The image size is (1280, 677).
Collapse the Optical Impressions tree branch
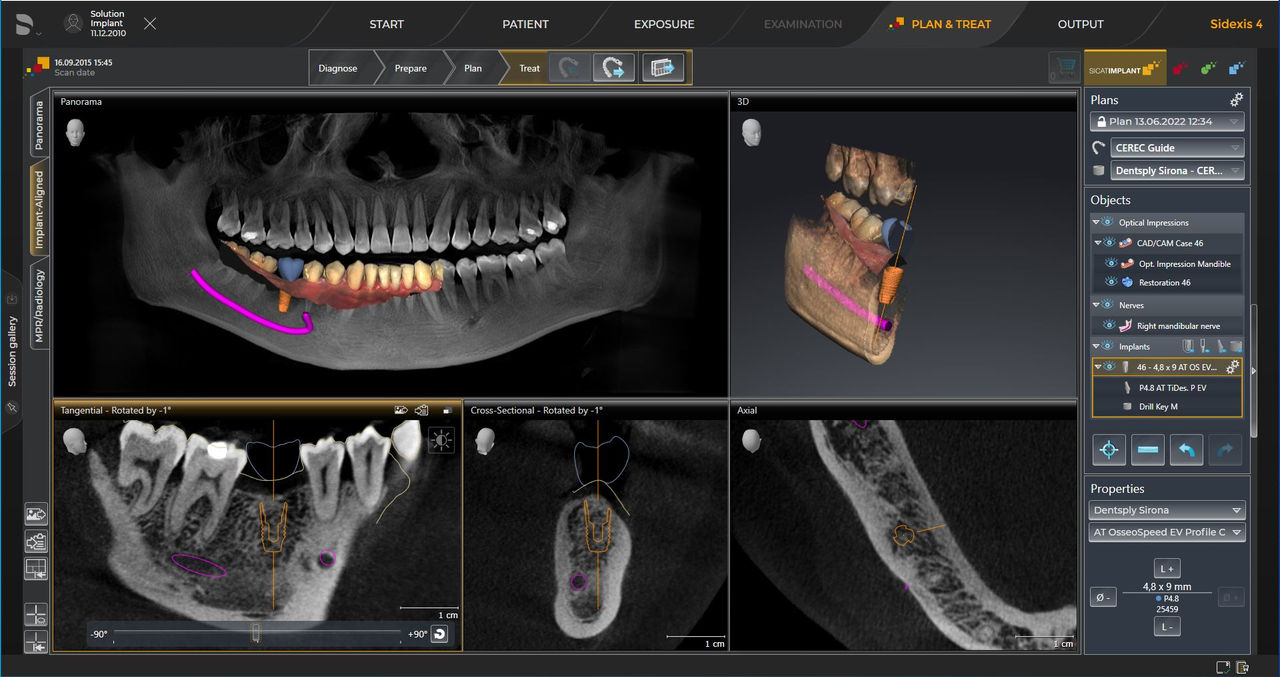tap(1095, 221)
